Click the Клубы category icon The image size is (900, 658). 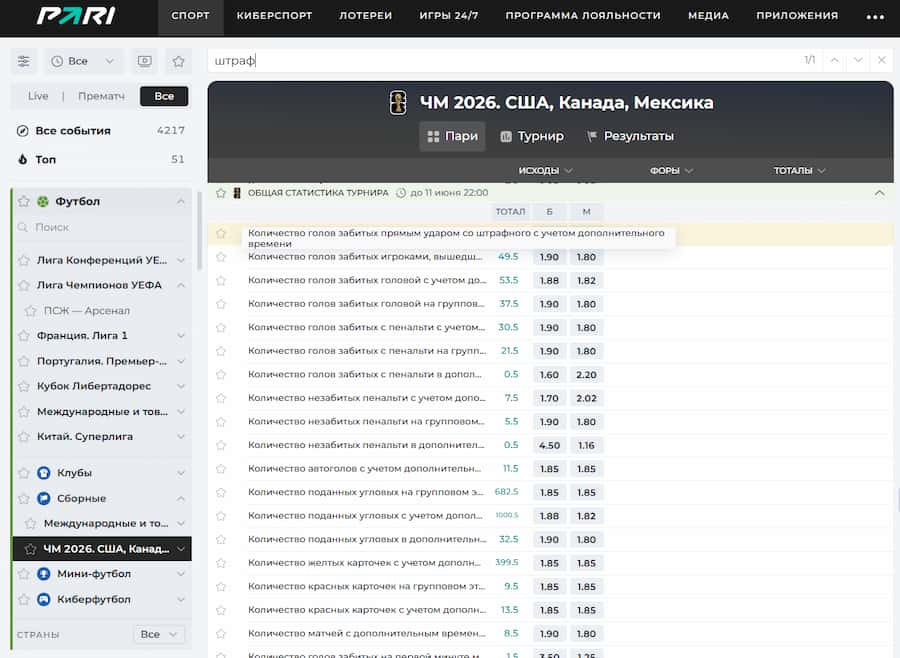(x=44, y=473)
